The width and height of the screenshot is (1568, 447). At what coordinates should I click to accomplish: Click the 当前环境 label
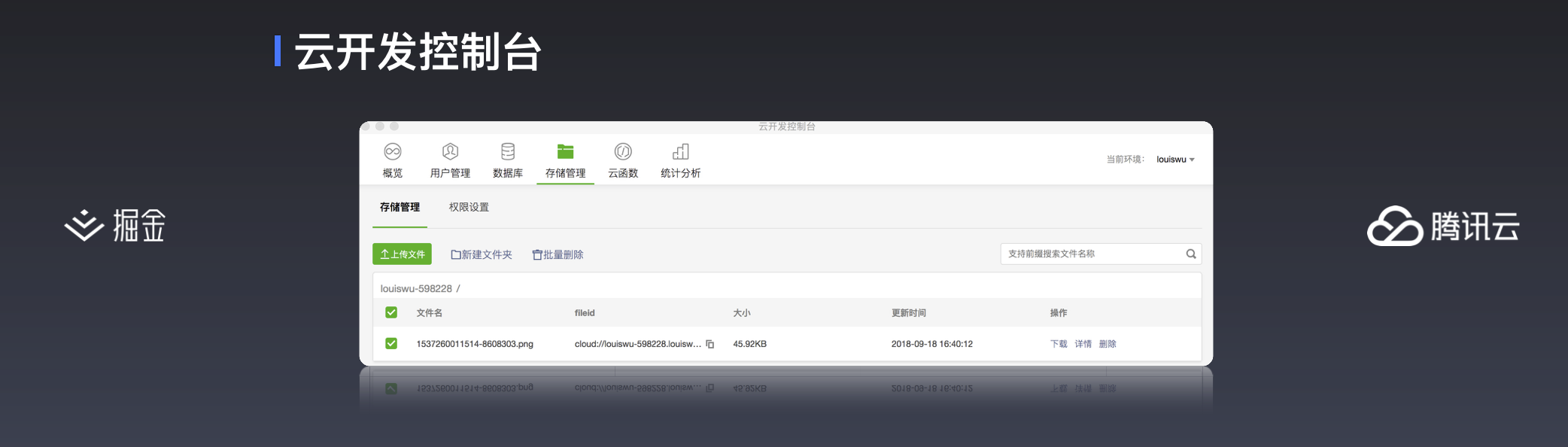click(1125, 160)
